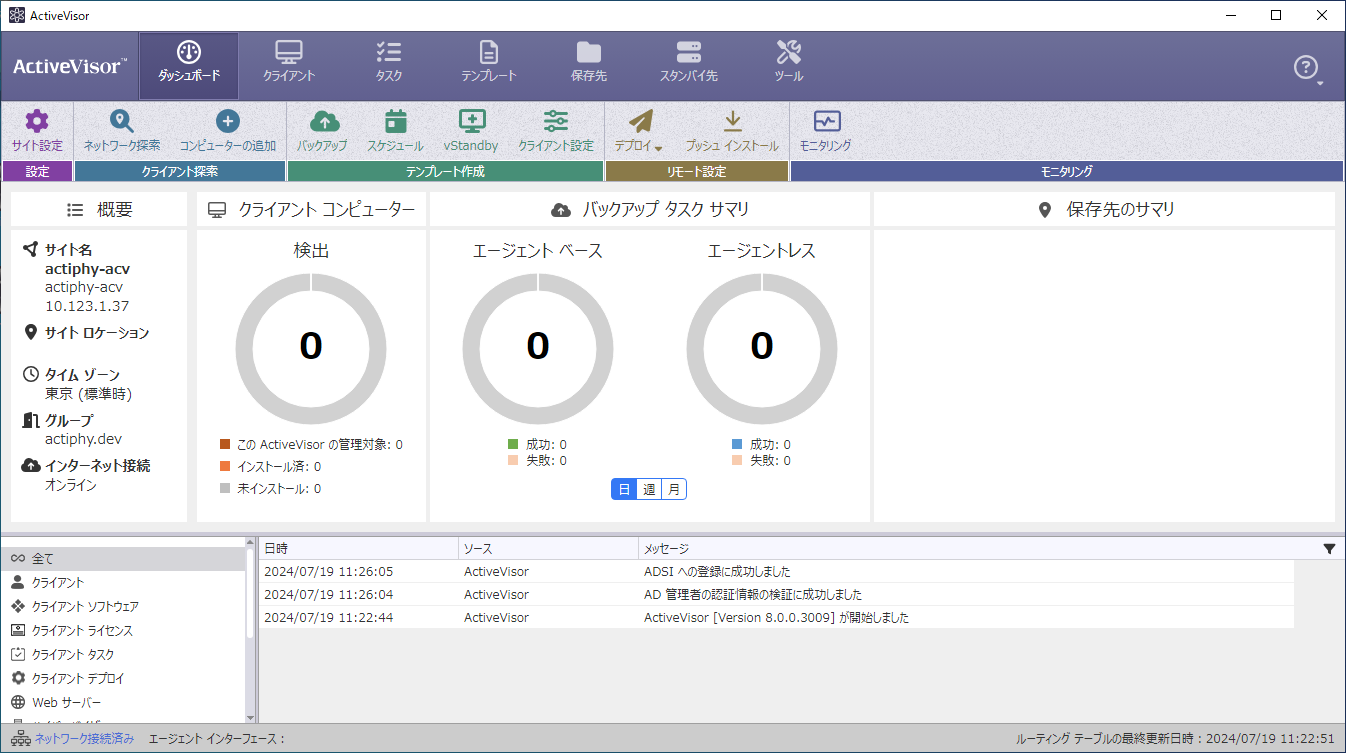Image resolution: width=1346 pixels, height=753 pixels.
Task: Click the blue 成功 swatch under エージェントレス
Action: (737, 444)
